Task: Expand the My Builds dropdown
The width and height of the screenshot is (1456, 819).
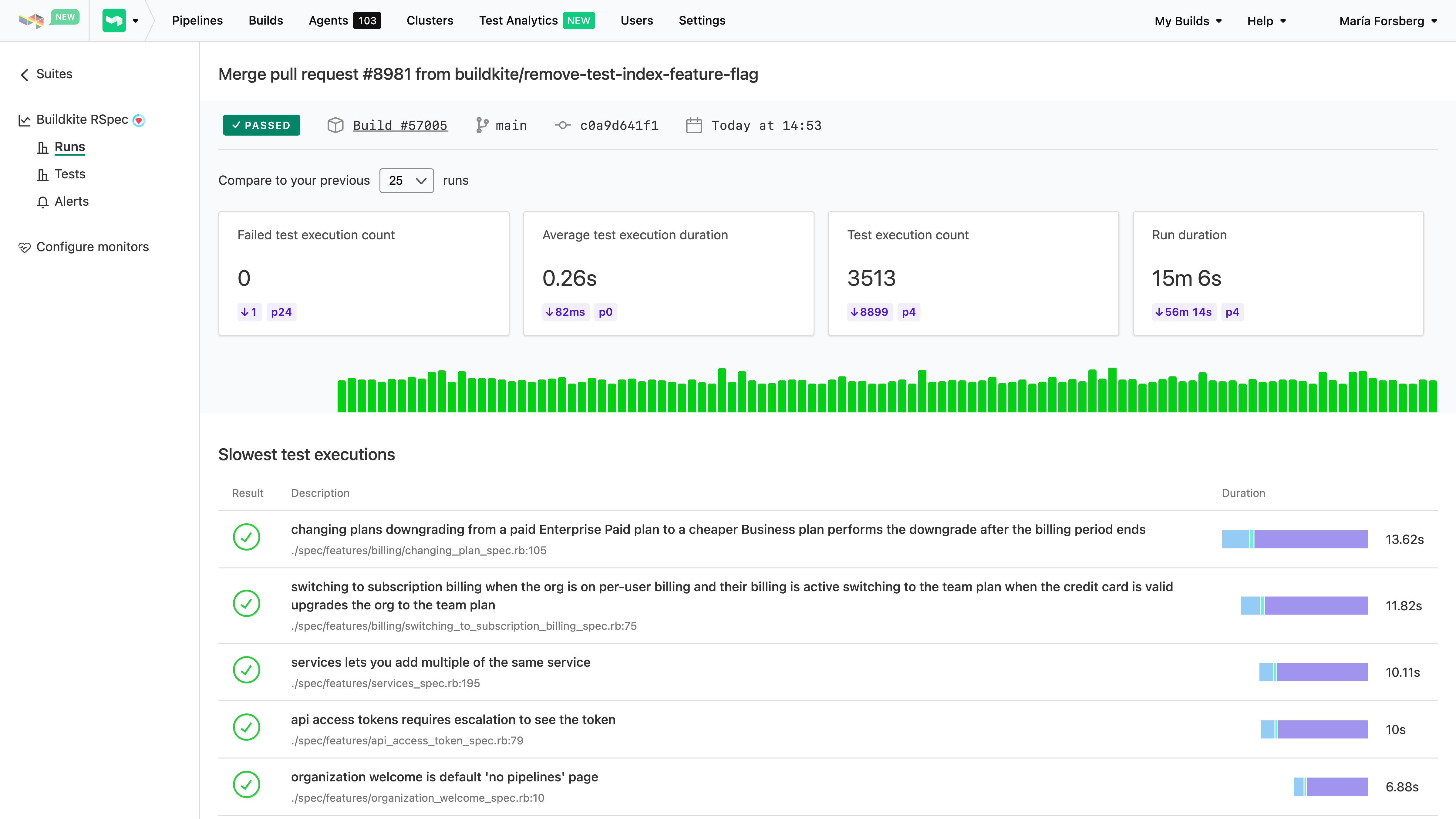Action: [1188, 21]
